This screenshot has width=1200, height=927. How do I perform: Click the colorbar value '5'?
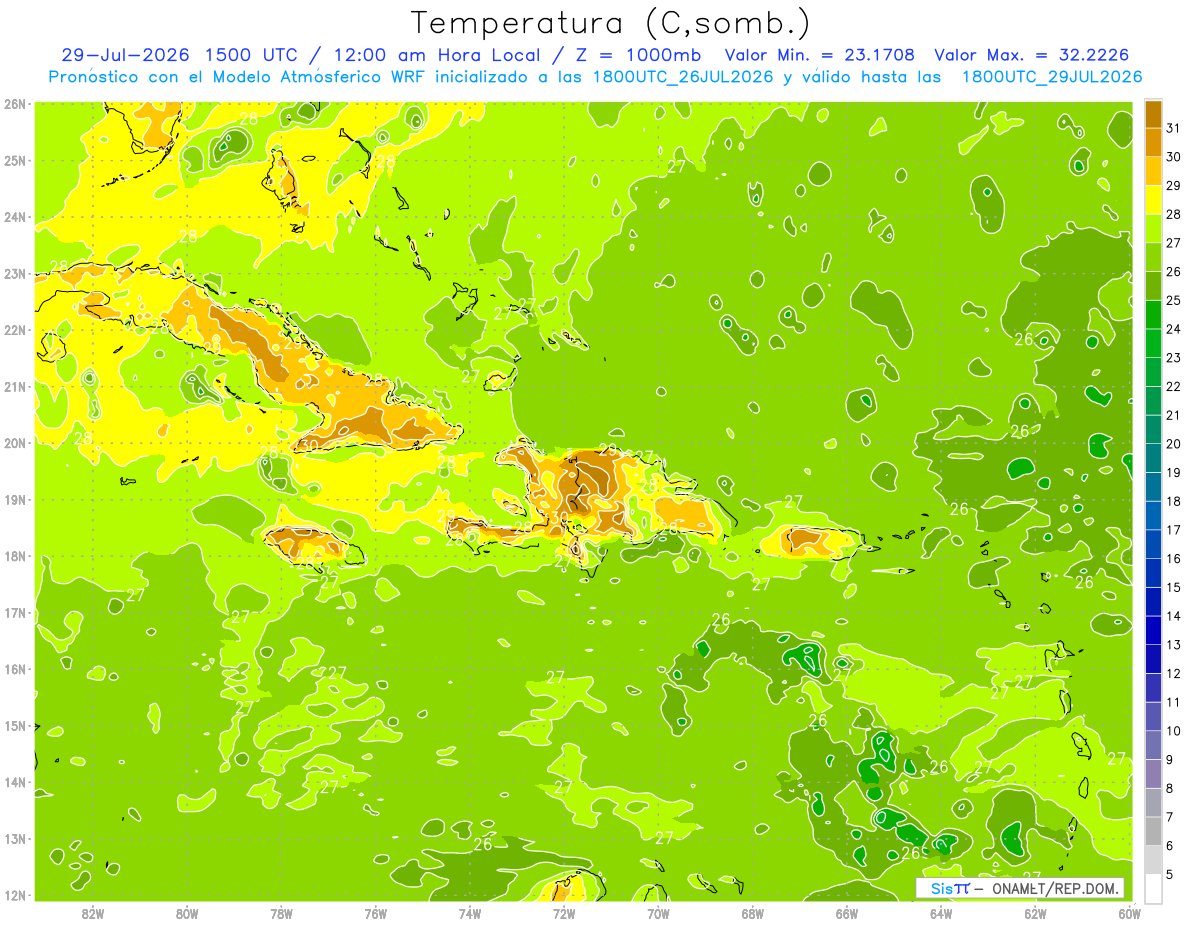click(1170, 874)
